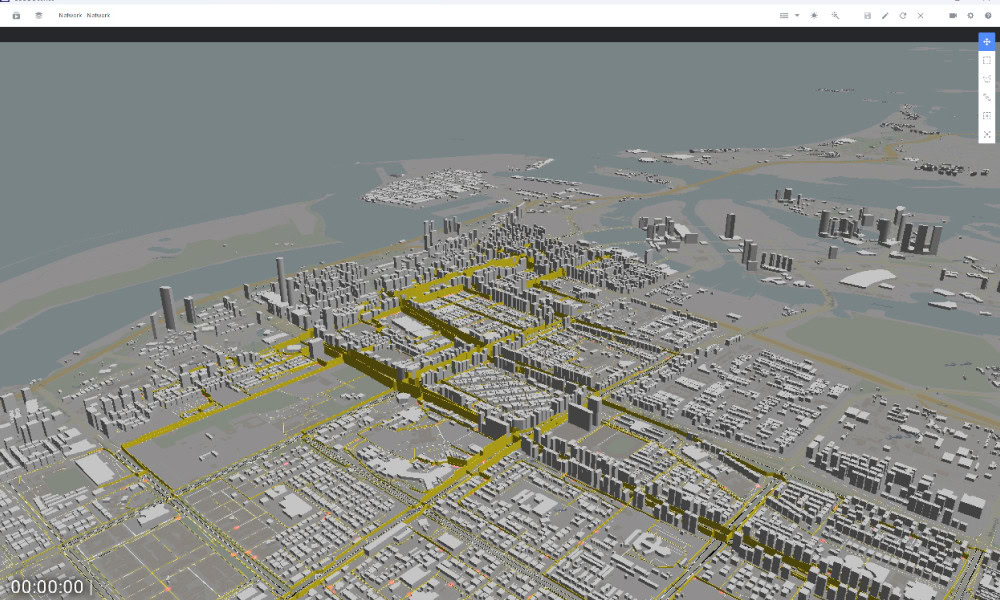Discard changes with the X icon
1000x600 pixels.
[x=921, y=16]
